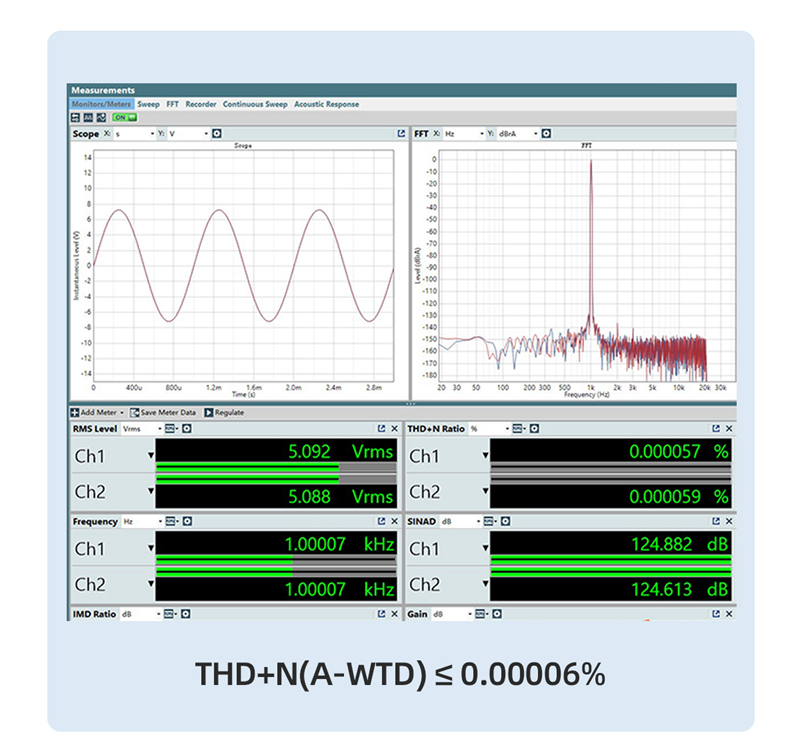The height and width of the screenshot is (733, 800).
Task: Click the Add Meter button
Action: point(97,412)
